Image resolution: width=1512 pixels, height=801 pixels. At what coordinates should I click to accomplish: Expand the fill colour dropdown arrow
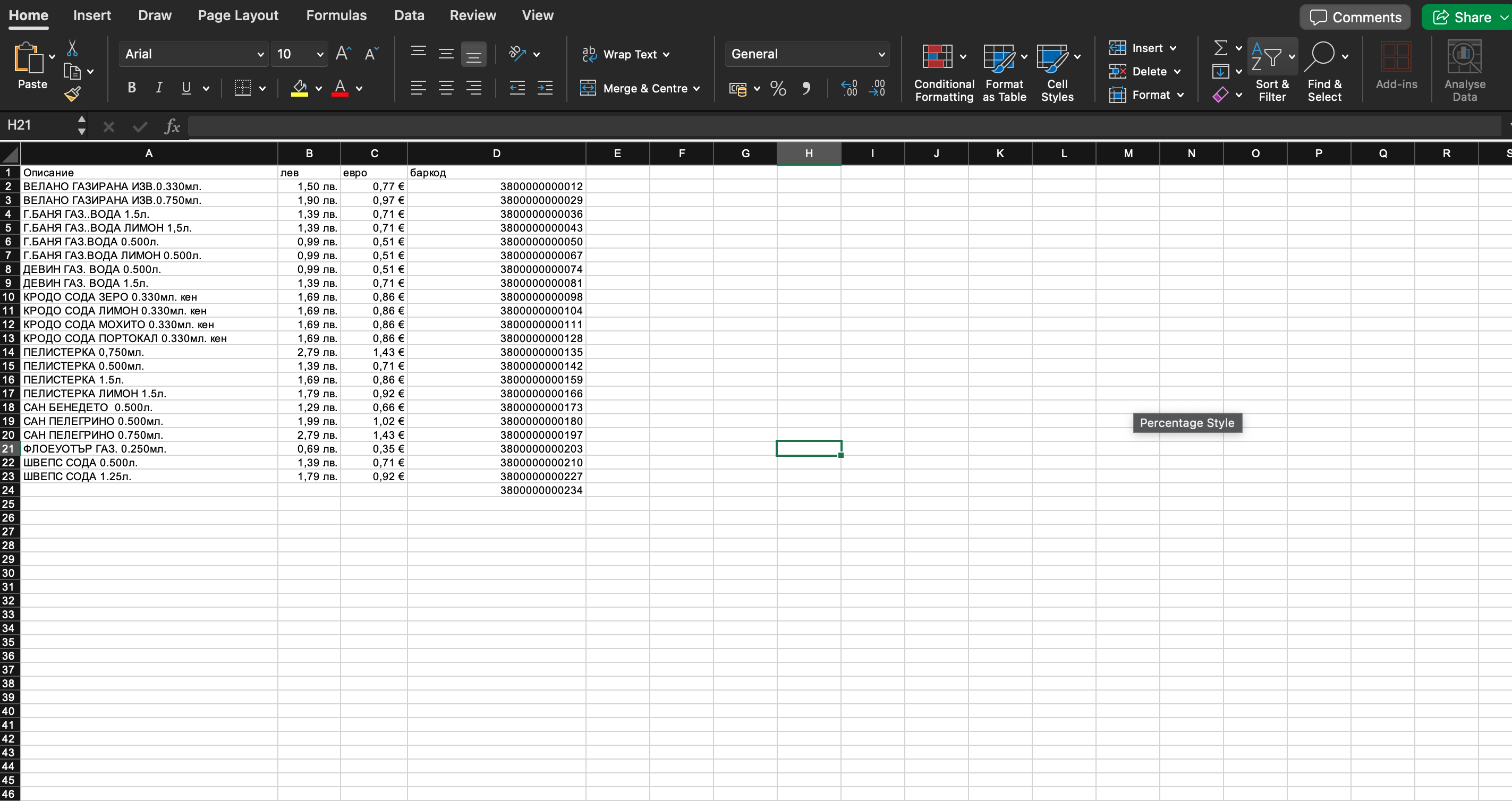point(319,89)
